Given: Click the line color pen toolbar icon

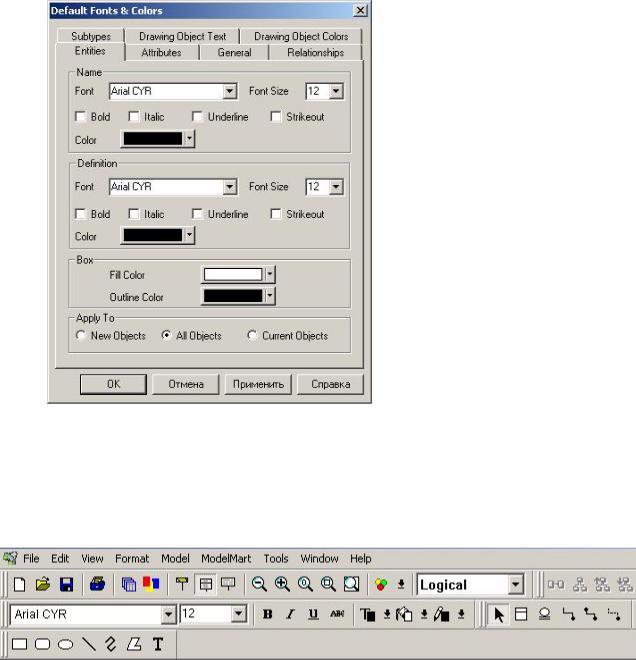Looking at the screenshot, I should (x=442, y=615).
